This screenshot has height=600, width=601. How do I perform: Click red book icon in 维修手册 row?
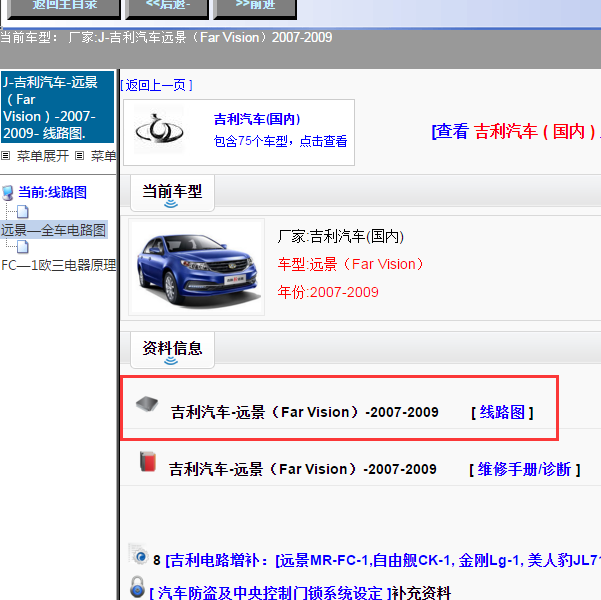tap(148, 461)
